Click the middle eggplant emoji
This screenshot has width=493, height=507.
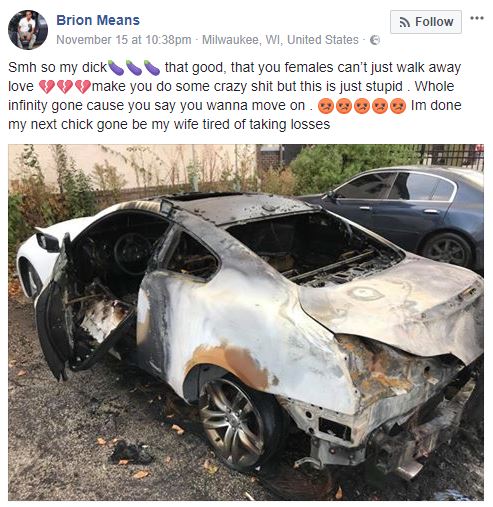(x=134, y=67)
